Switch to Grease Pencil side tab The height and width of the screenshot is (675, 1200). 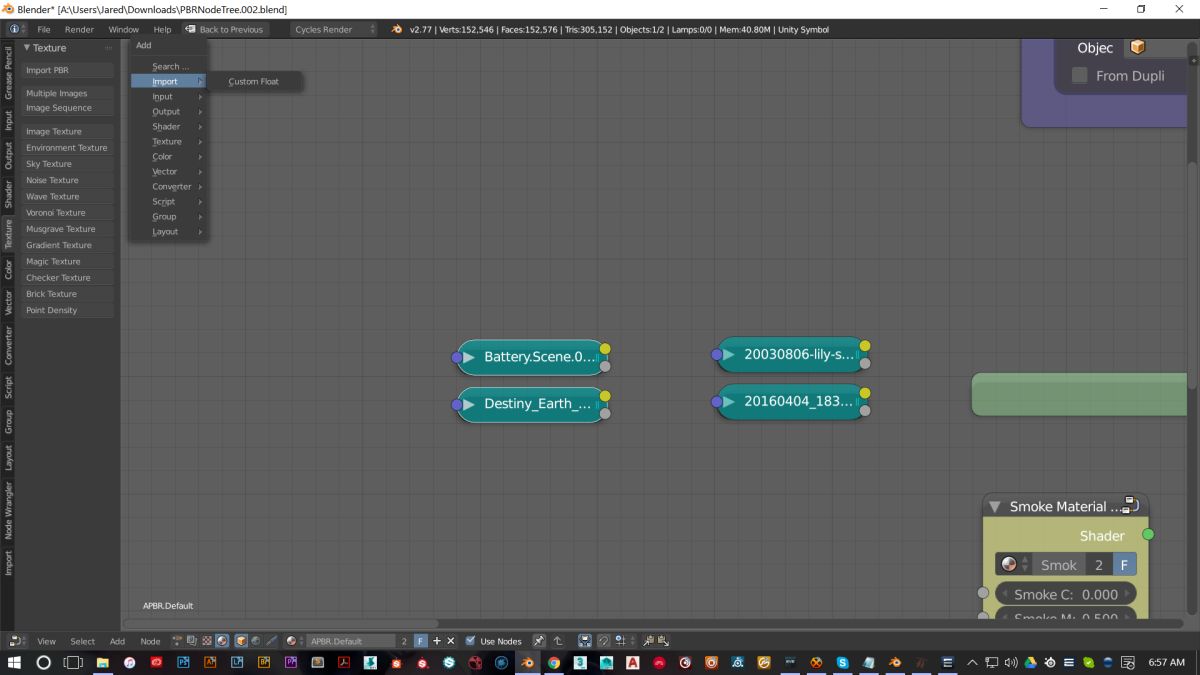pos(9,71)
